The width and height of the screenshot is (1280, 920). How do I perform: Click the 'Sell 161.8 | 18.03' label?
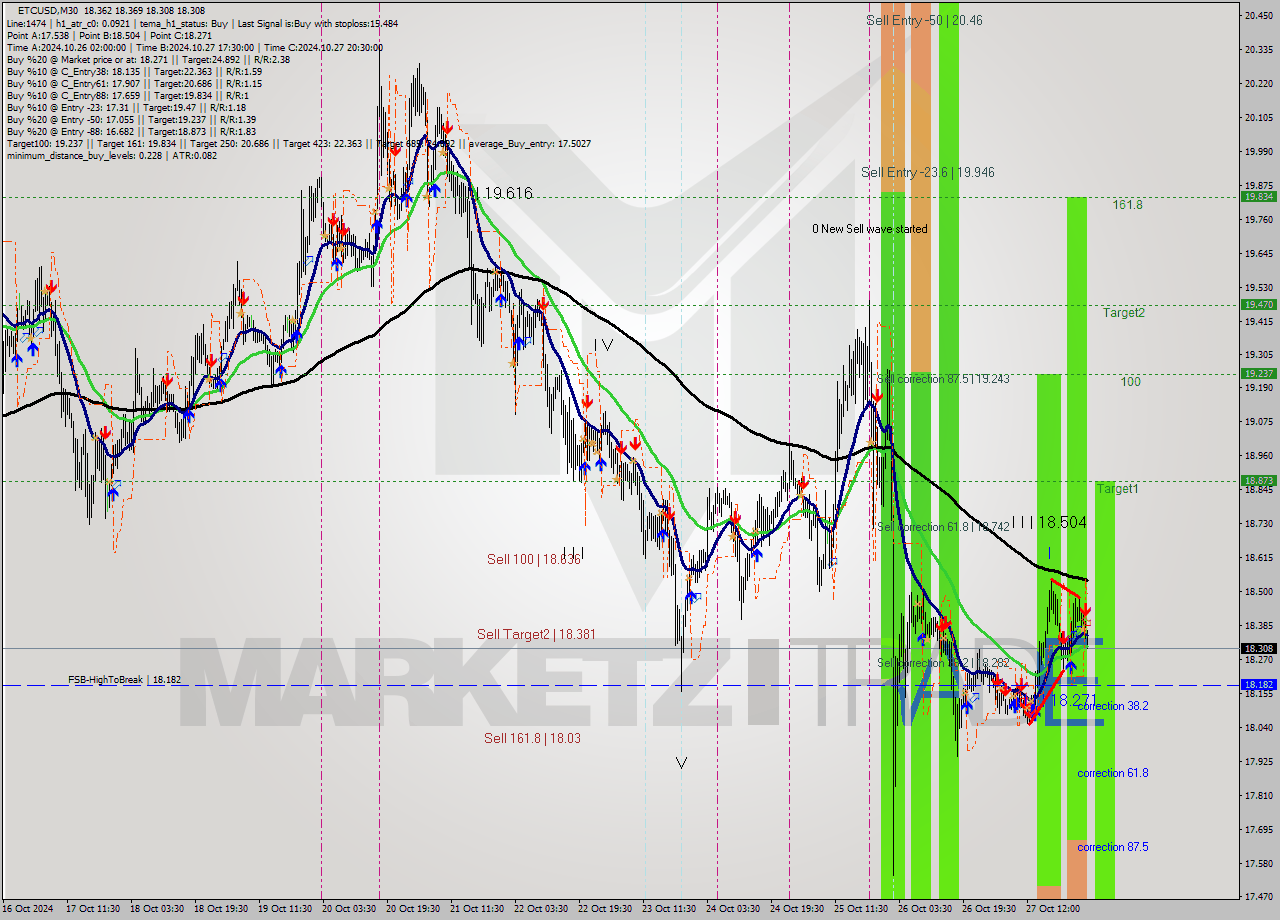[532, 738]
